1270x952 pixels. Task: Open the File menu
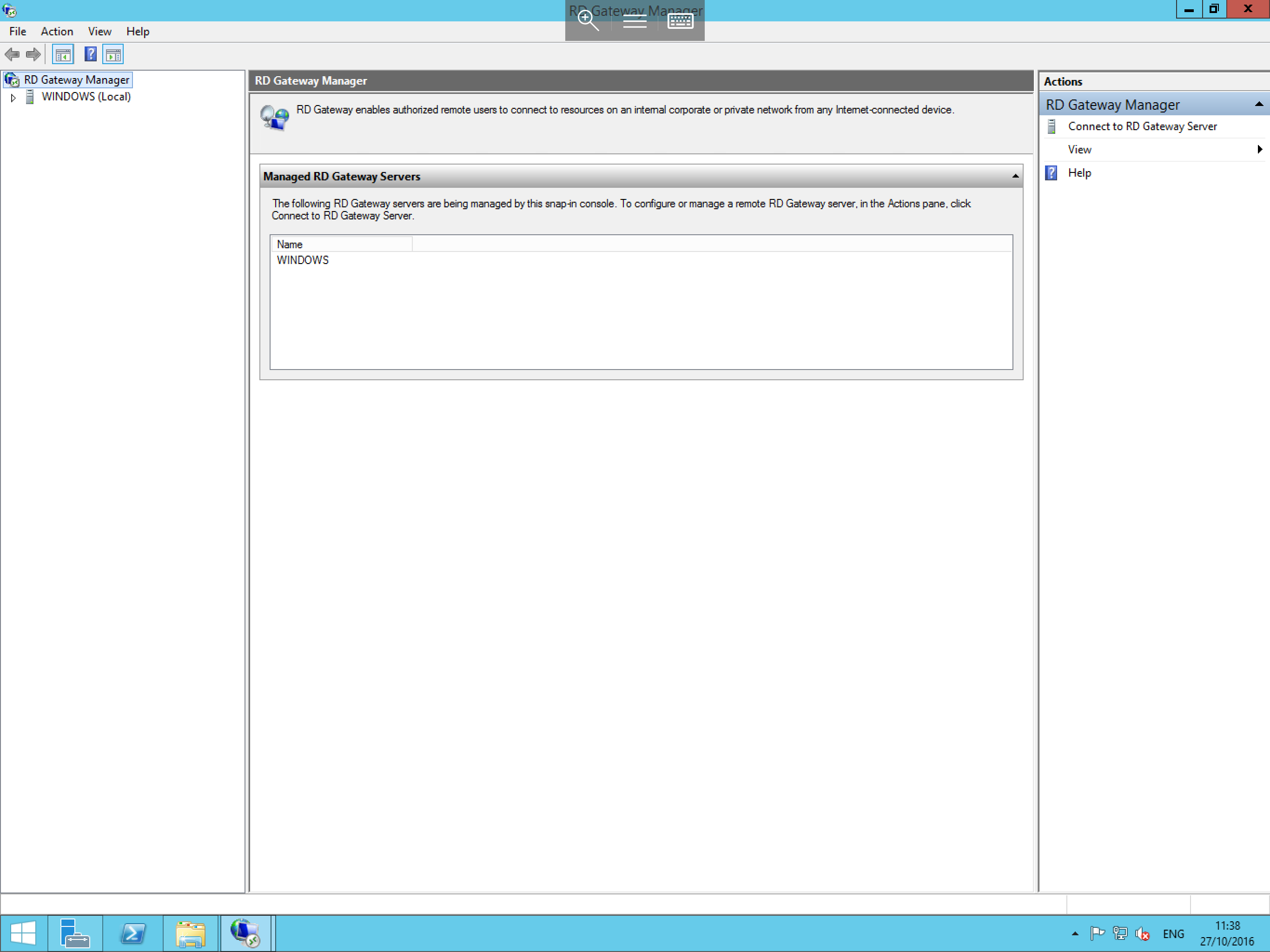18,32
